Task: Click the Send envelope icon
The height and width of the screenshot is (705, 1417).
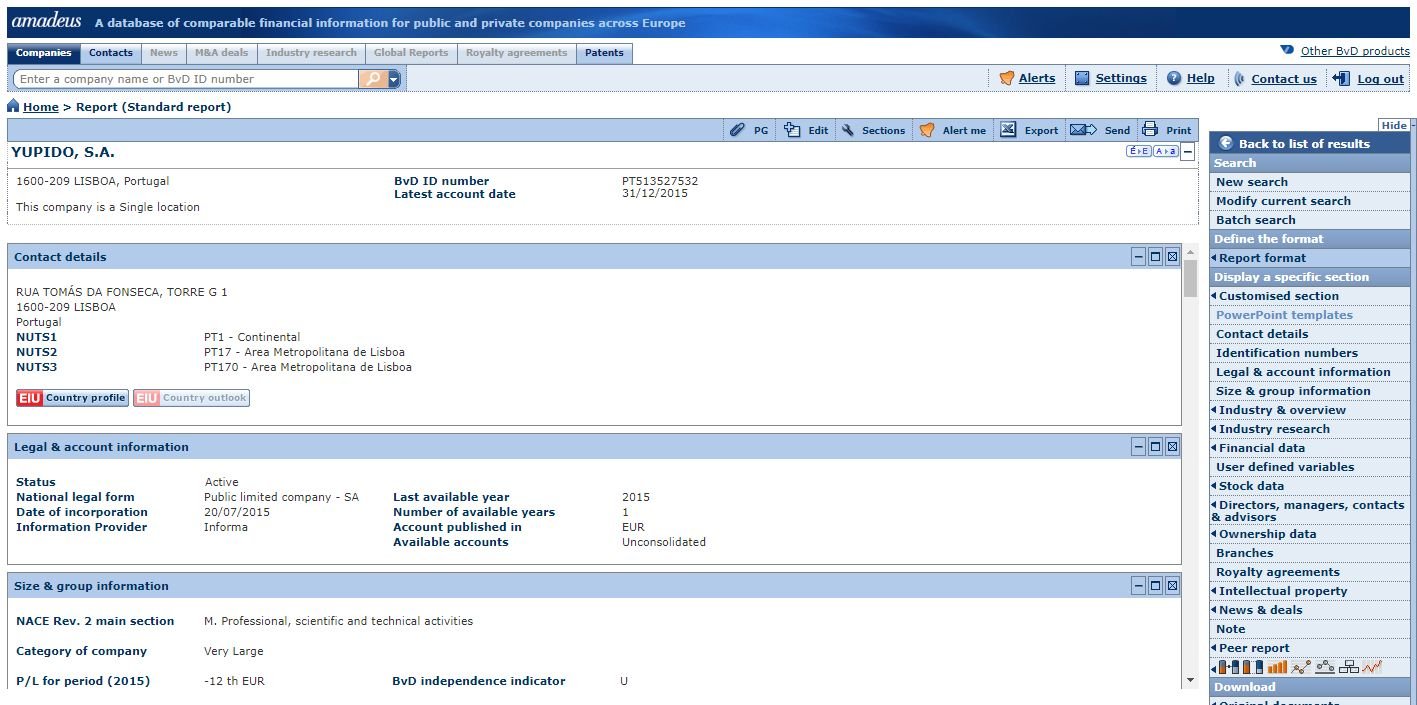Action: [1083, 130]
